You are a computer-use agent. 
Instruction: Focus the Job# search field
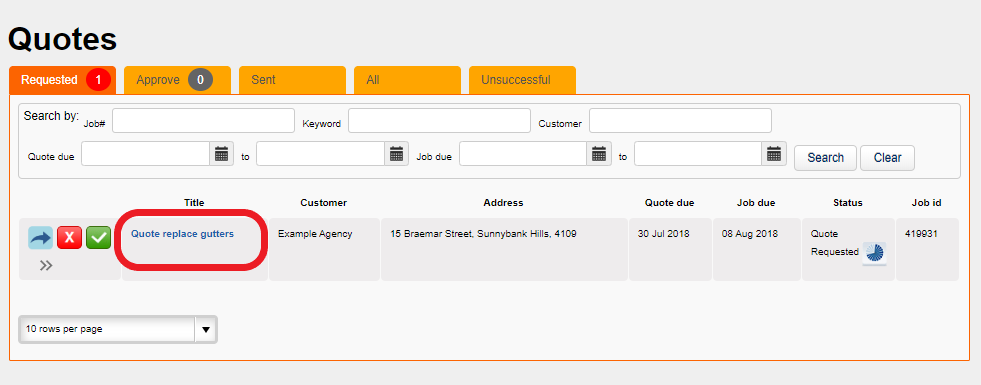tap(203, 121)
